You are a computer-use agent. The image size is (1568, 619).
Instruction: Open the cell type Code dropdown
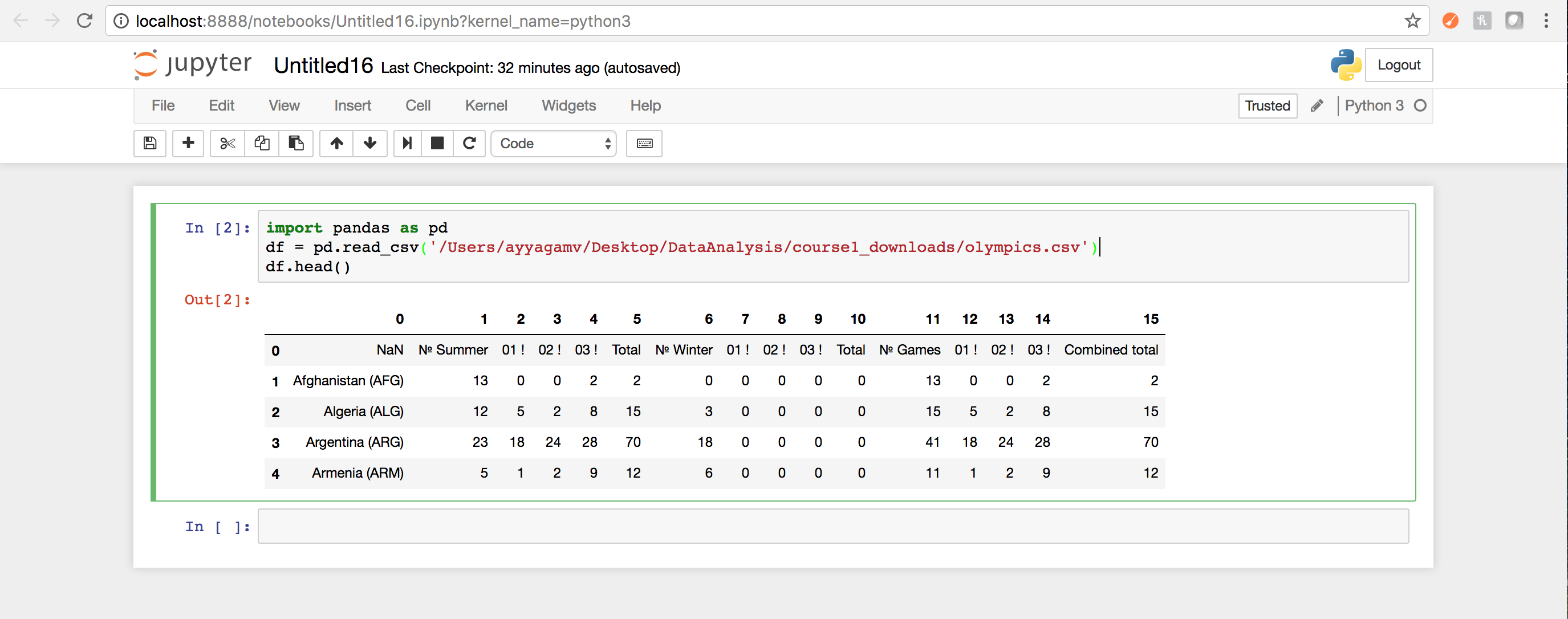point(553,144)
